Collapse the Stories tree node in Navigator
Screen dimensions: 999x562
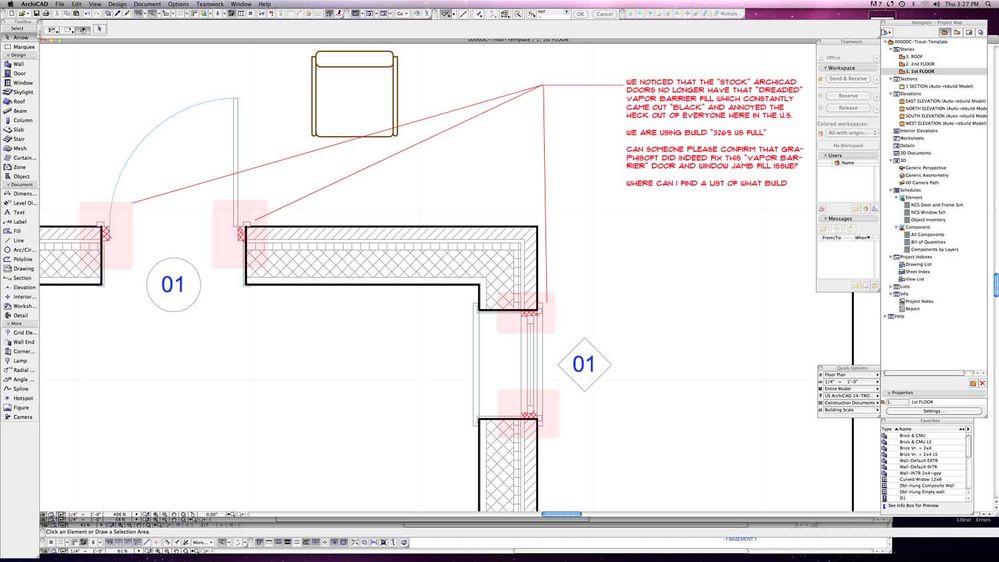(x=891, y=49)
